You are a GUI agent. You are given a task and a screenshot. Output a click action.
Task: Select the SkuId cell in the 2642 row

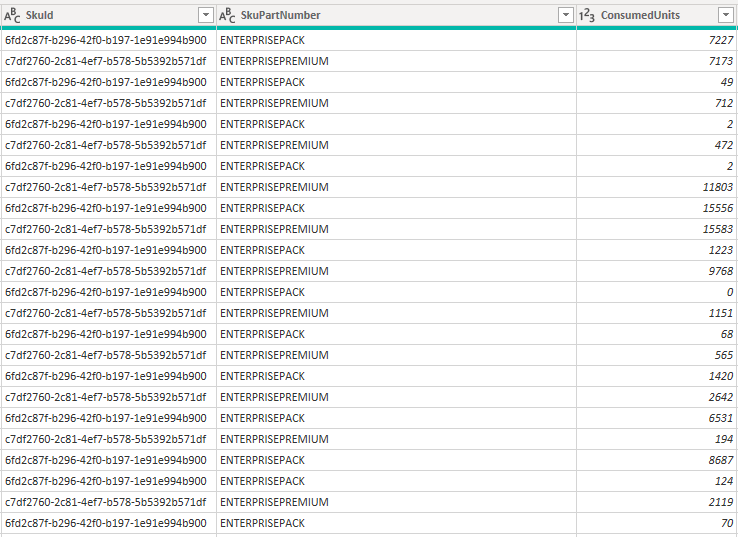tap(108, 397)
